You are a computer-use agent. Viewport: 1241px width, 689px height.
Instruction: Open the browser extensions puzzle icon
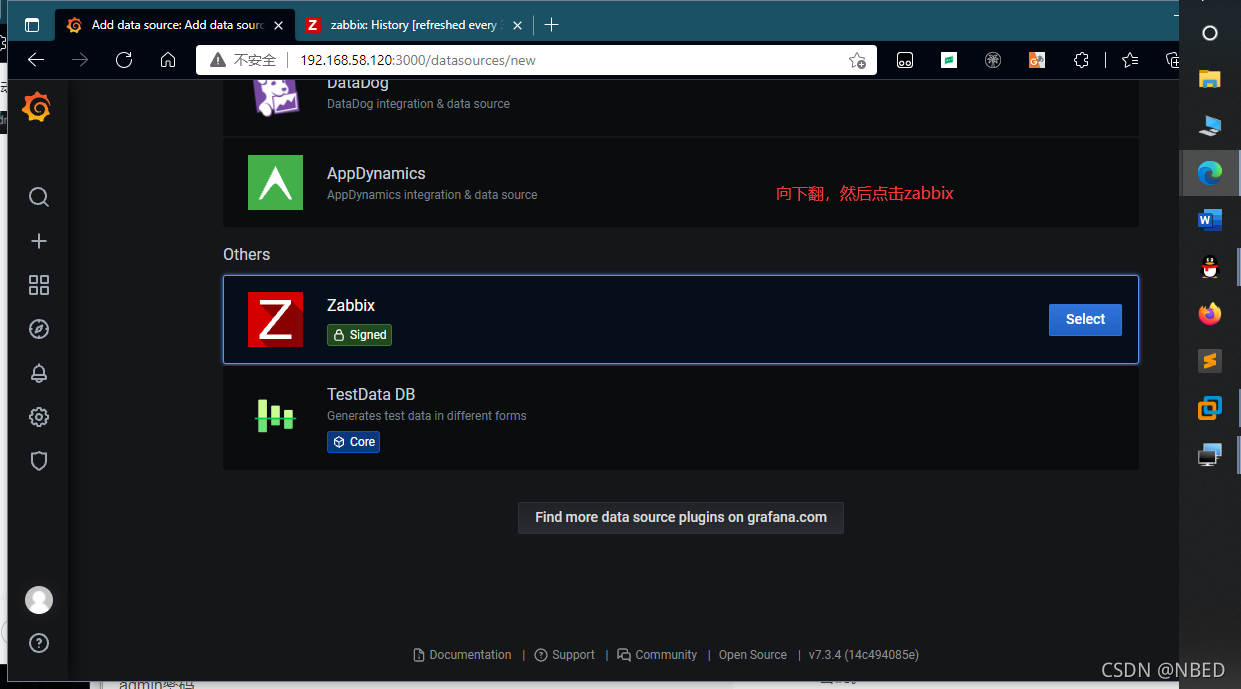(x=1081, y=60)
